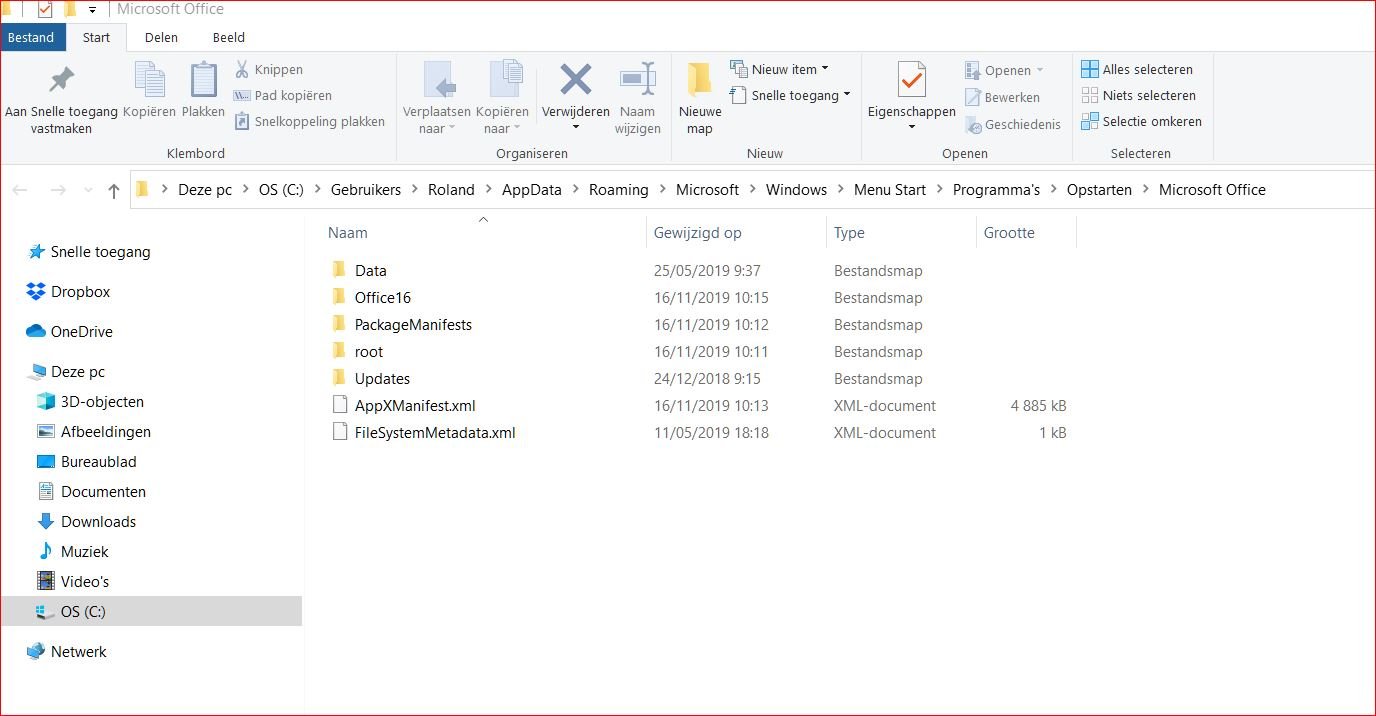Image resolution: width=1376 pixels, height=716 pixels.
Task: Click the Roaming breadcrumb in address bar
Action: click(618, 190)
